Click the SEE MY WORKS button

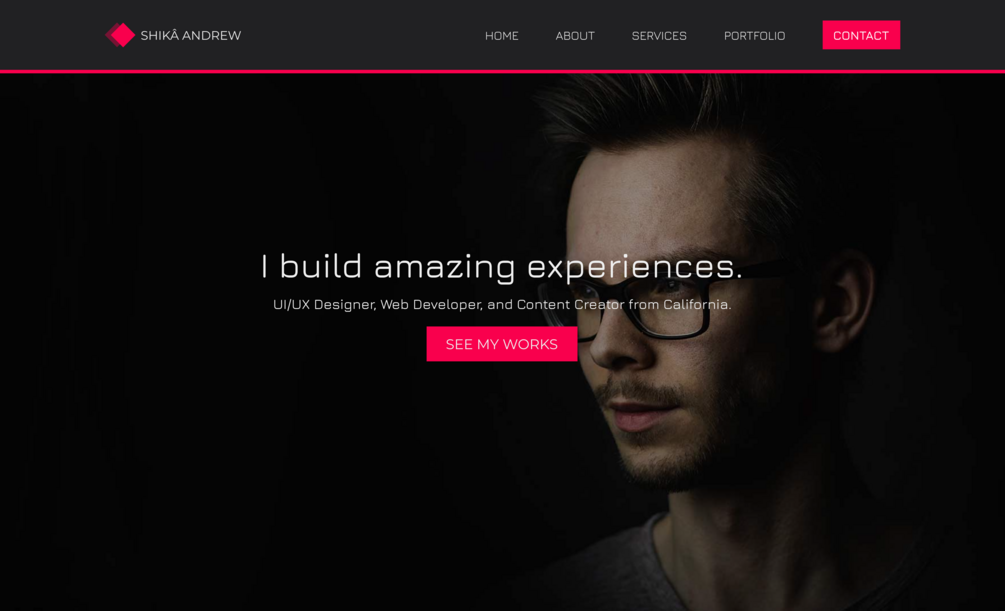[x=502, y=344]
